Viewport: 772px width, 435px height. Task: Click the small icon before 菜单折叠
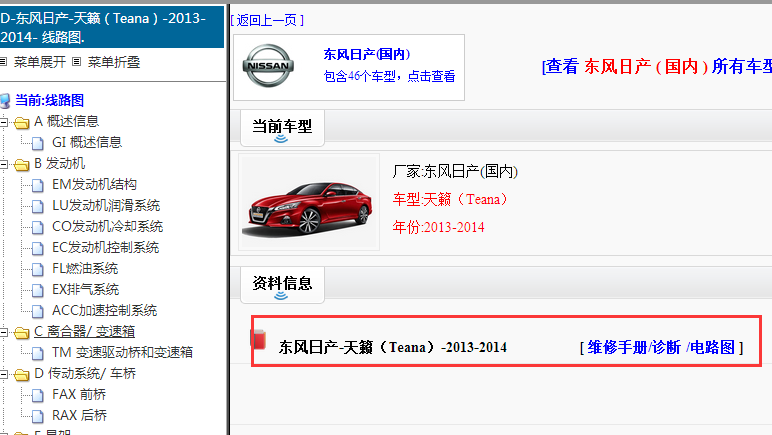tap(76, 62)
